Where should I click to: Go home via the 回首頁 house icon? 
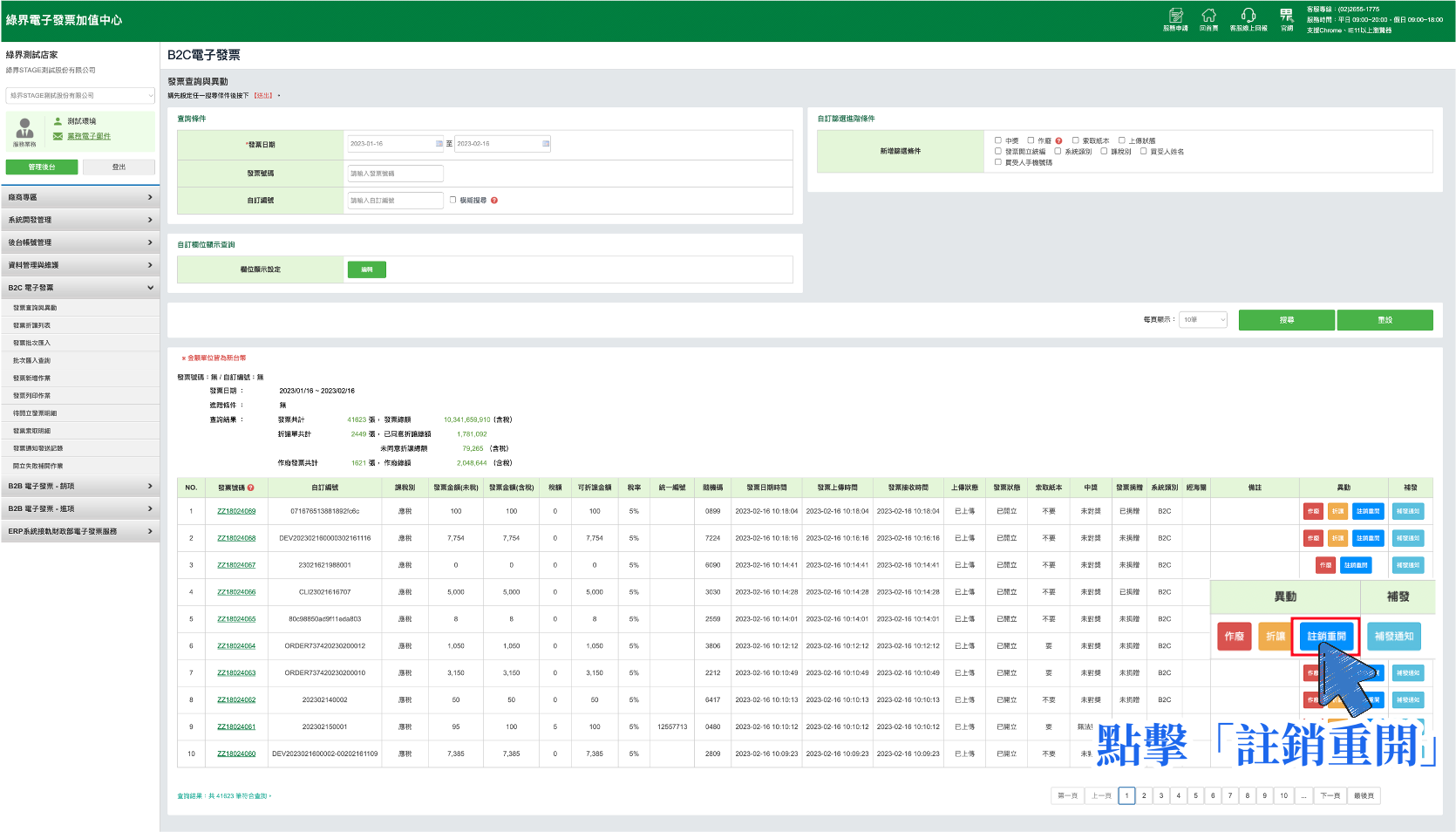1208,16
